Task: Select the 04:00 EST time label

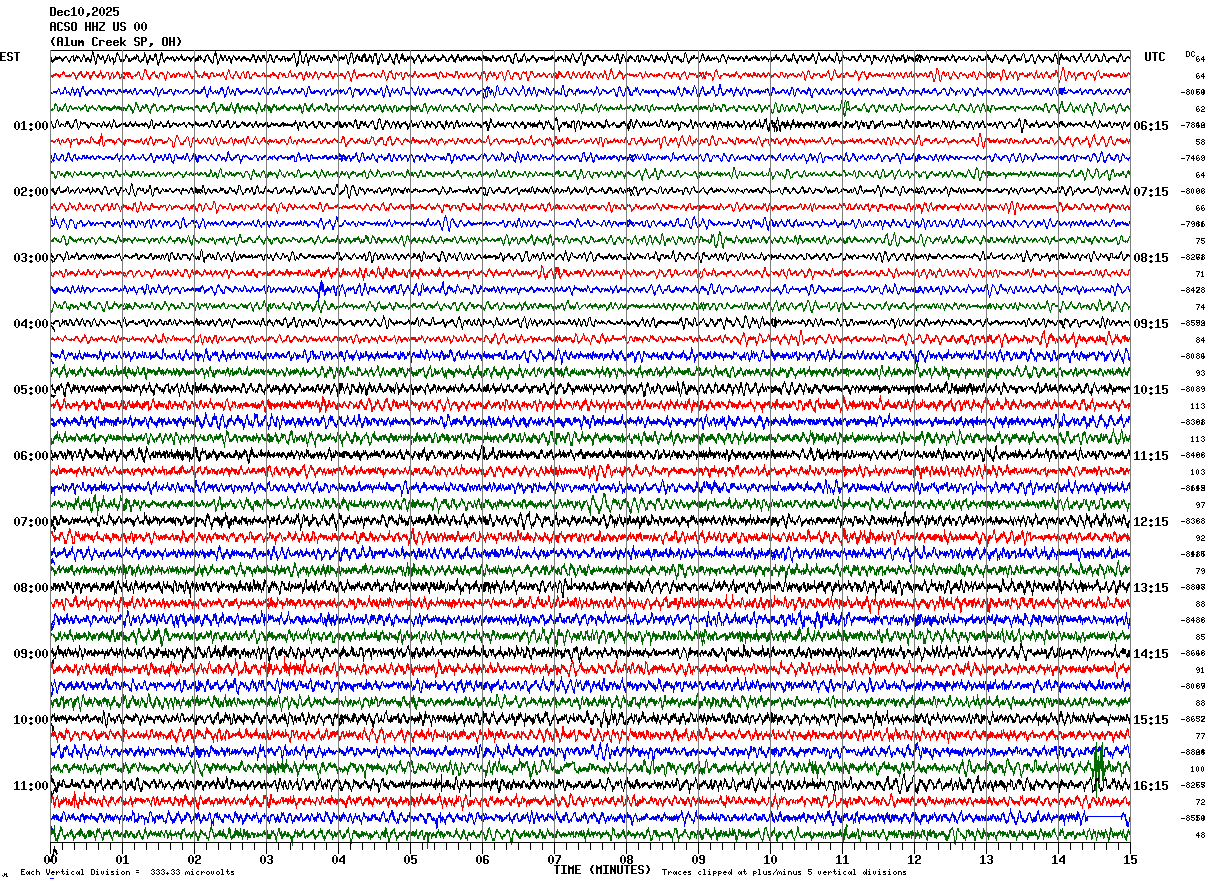Action: coord(30,324)
